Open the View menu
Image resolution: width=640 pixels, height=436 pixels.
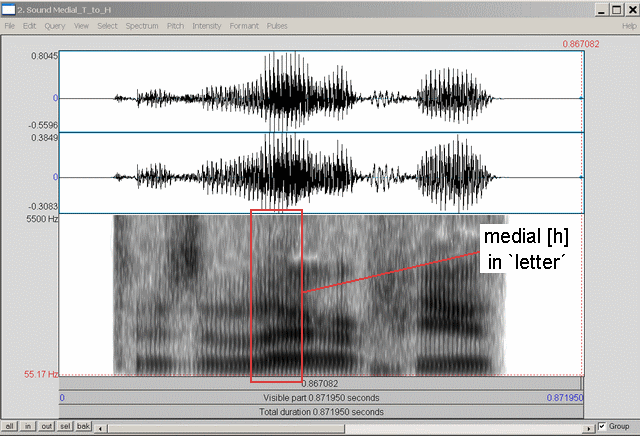pyautogui.click(x=82, y=25)
